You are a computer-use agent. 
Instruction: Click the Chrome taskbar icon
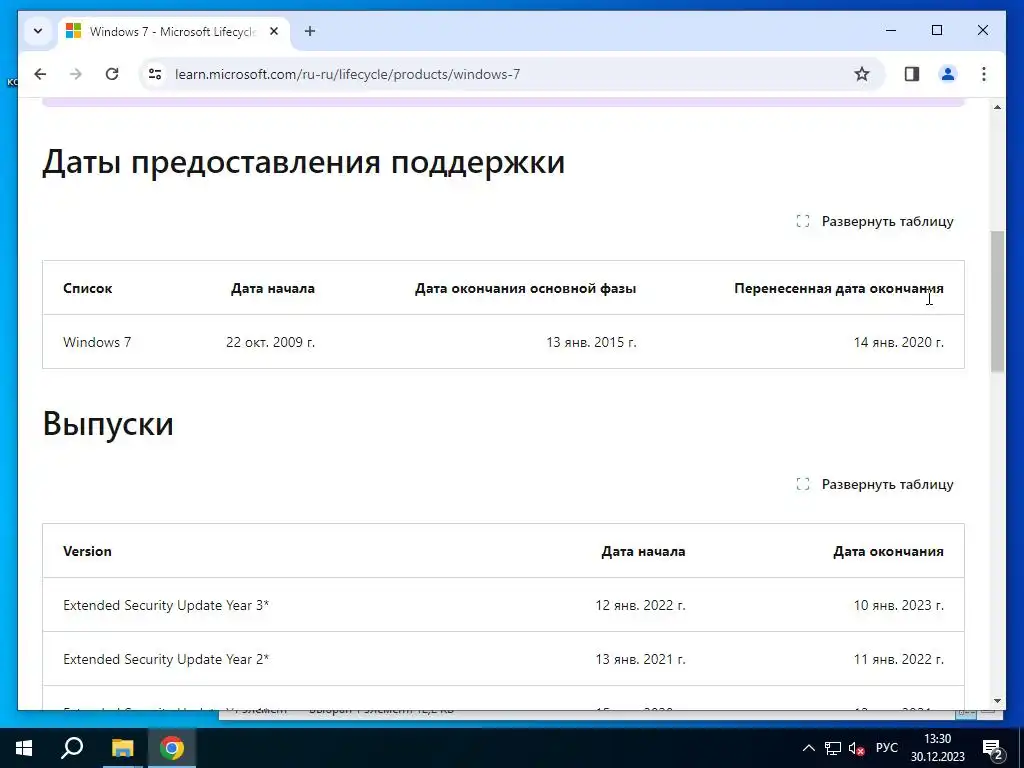pos(172,748)
